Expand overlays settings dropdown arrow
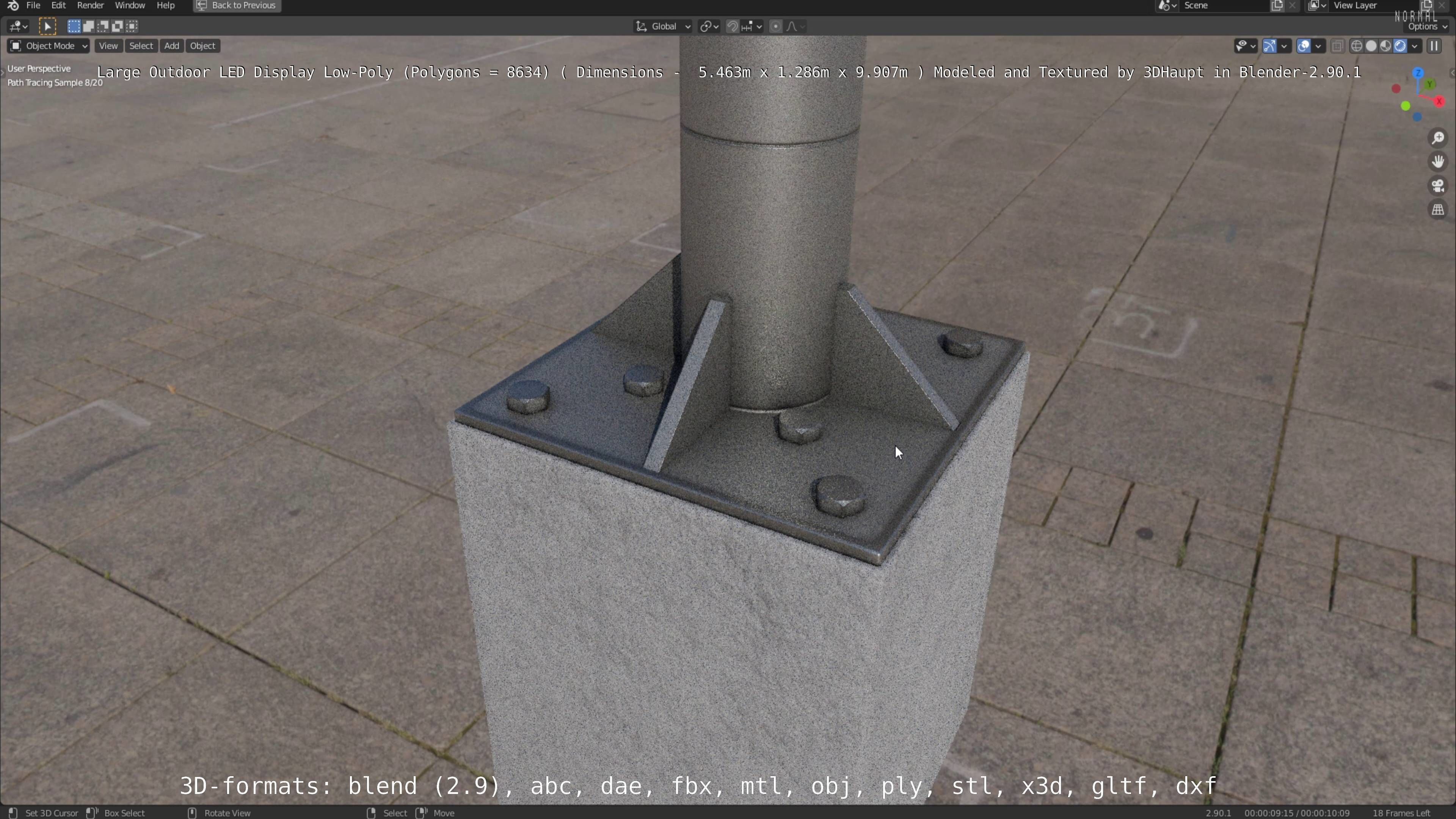 pyautogui.click(x=1319, y=46)
